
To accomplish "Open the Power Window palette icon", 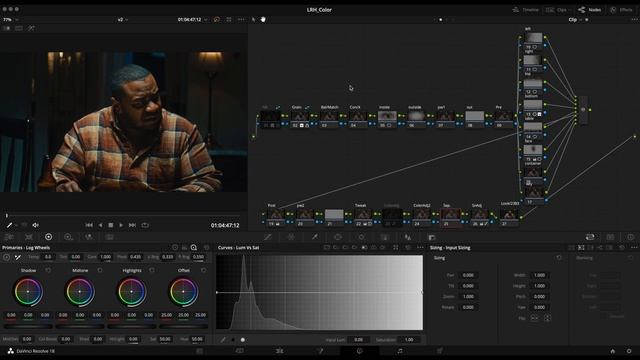I will tap(338, 237).
